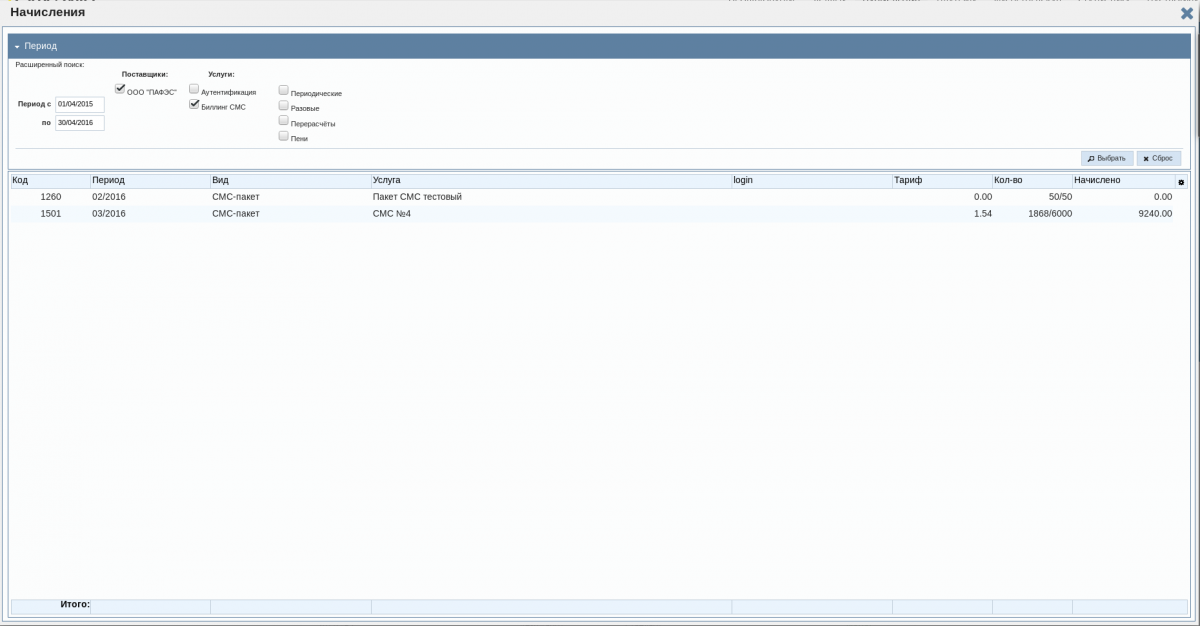Uncheck the Биллинг СМС checkbox

click(x=194, y=104)
